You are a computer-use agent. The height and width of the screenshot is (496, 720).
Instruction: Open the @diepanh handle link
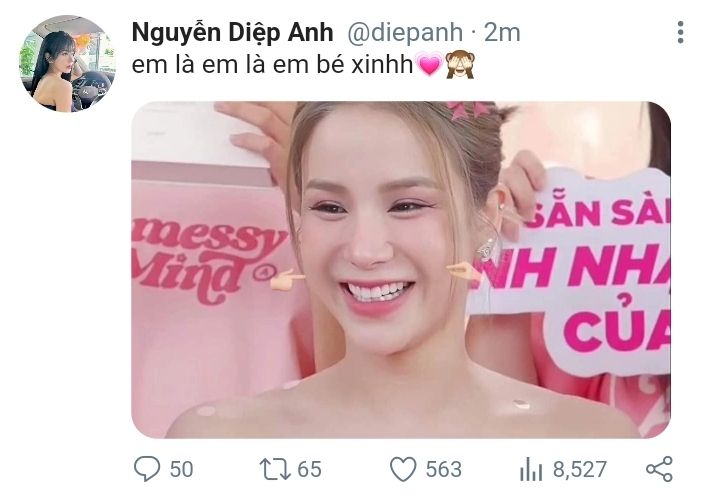[x=405, y=33]
